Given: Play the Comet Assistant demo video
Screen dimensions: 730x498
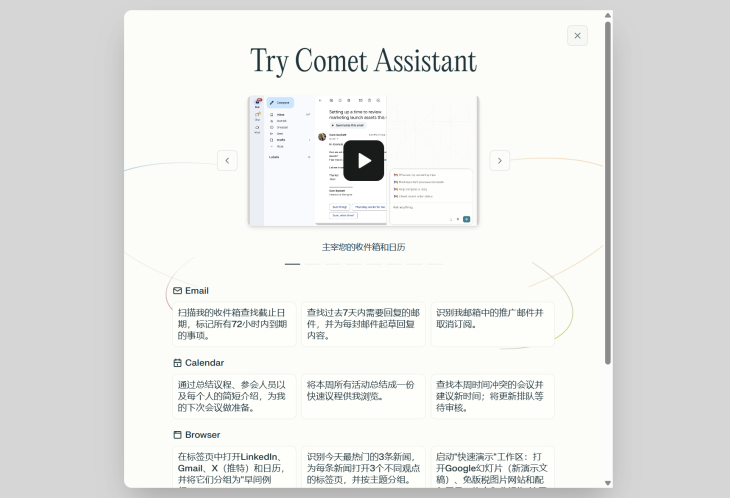Looking at the screenshot, I should (x=363, y=161).
